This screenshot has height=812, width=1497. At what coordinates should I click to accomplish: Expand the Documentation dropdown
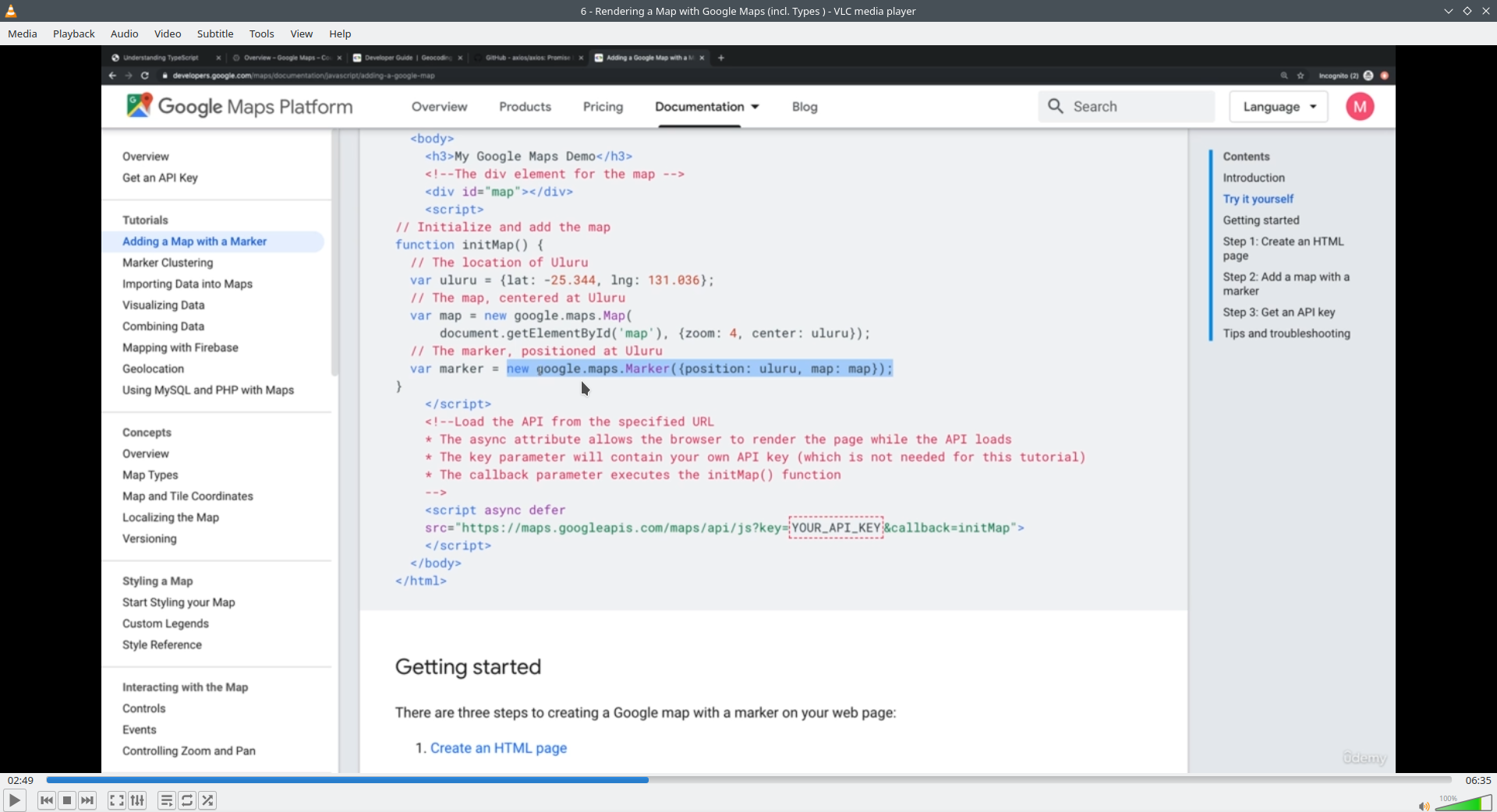point(706,107)
